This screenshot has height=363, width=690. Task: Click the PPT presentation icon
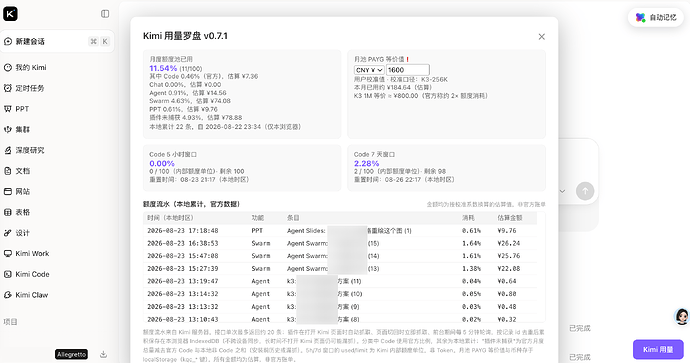(x=7, y=109)
